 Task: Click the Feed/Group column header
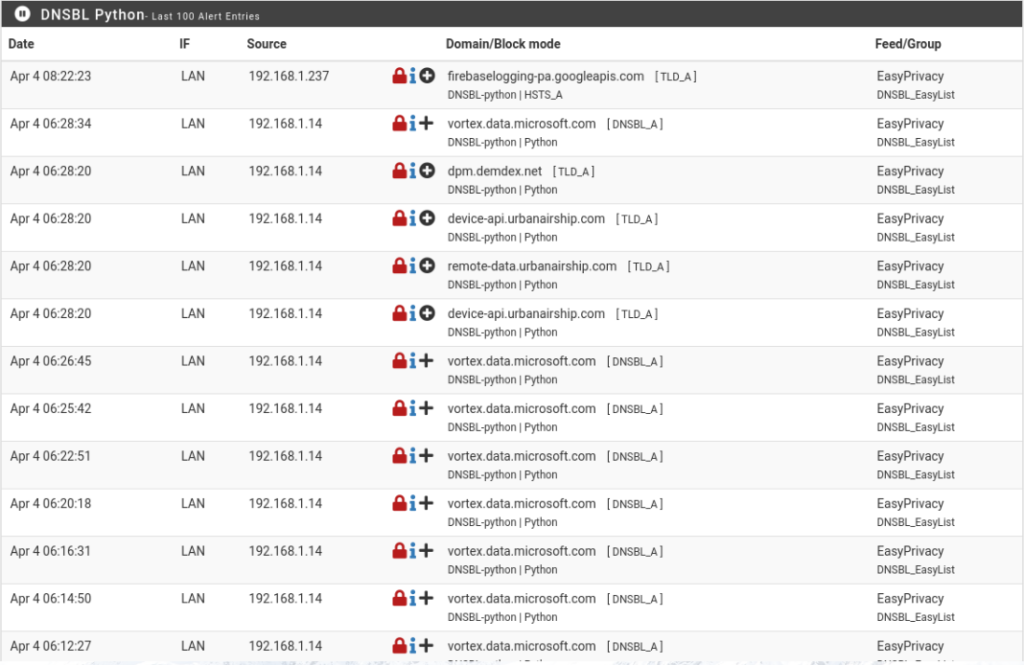point(908,44)
